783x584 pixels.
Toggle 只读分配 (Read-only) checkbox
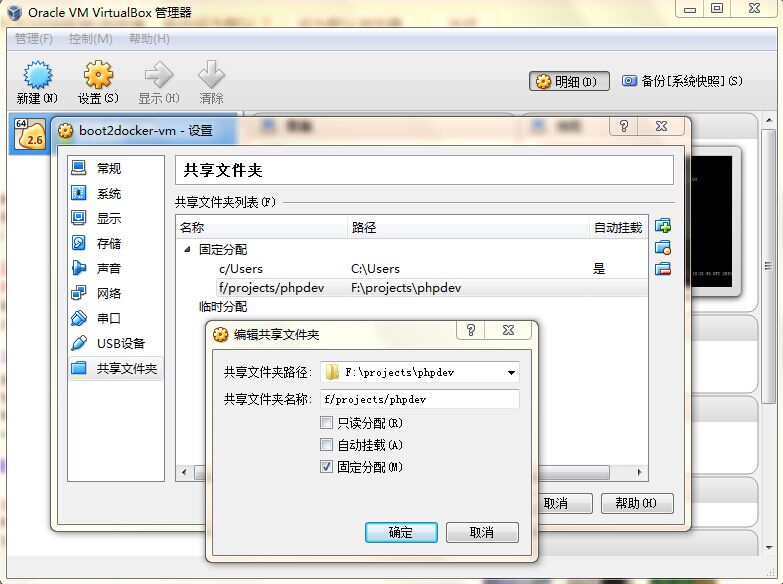[326, 423]
